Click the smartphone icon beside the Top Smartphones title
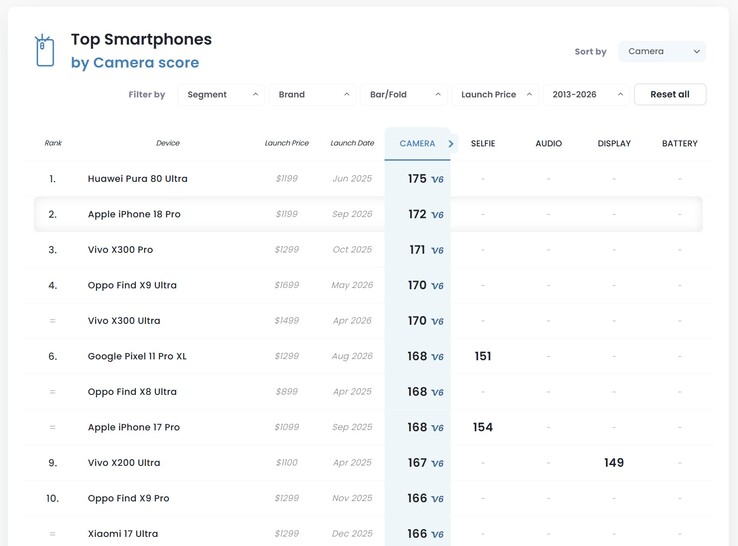The height and width of the screenshot is (546, 738). tap(45, 50)
